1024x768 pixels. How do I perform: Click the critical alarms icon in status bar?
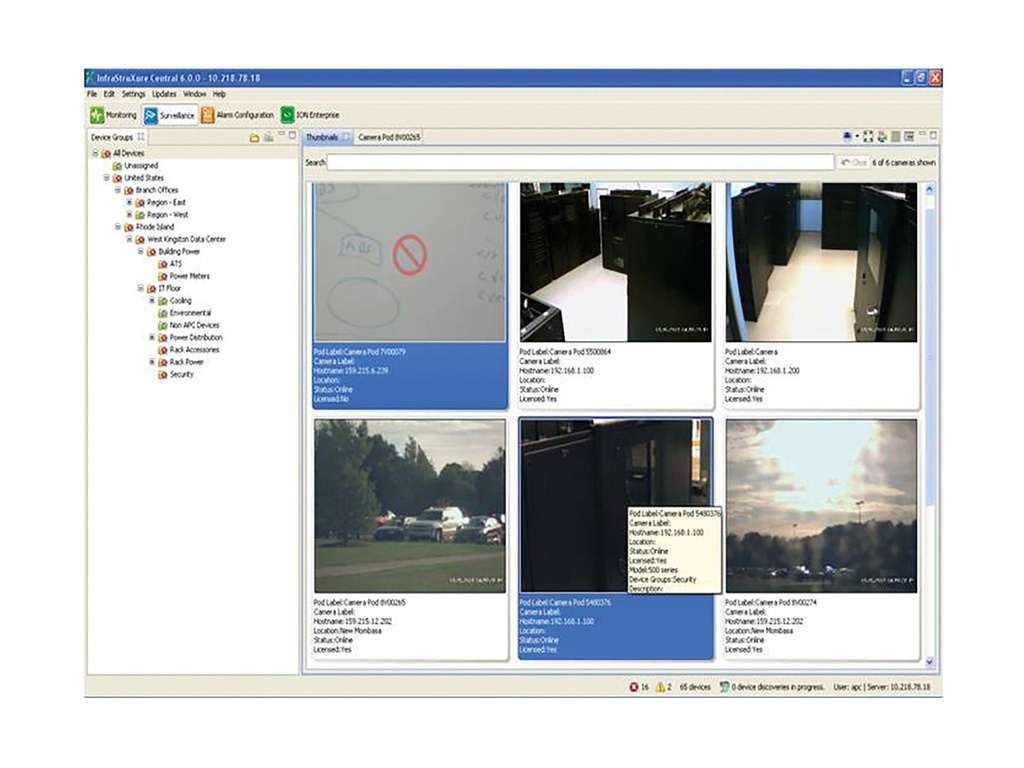[x=634, y=687]
